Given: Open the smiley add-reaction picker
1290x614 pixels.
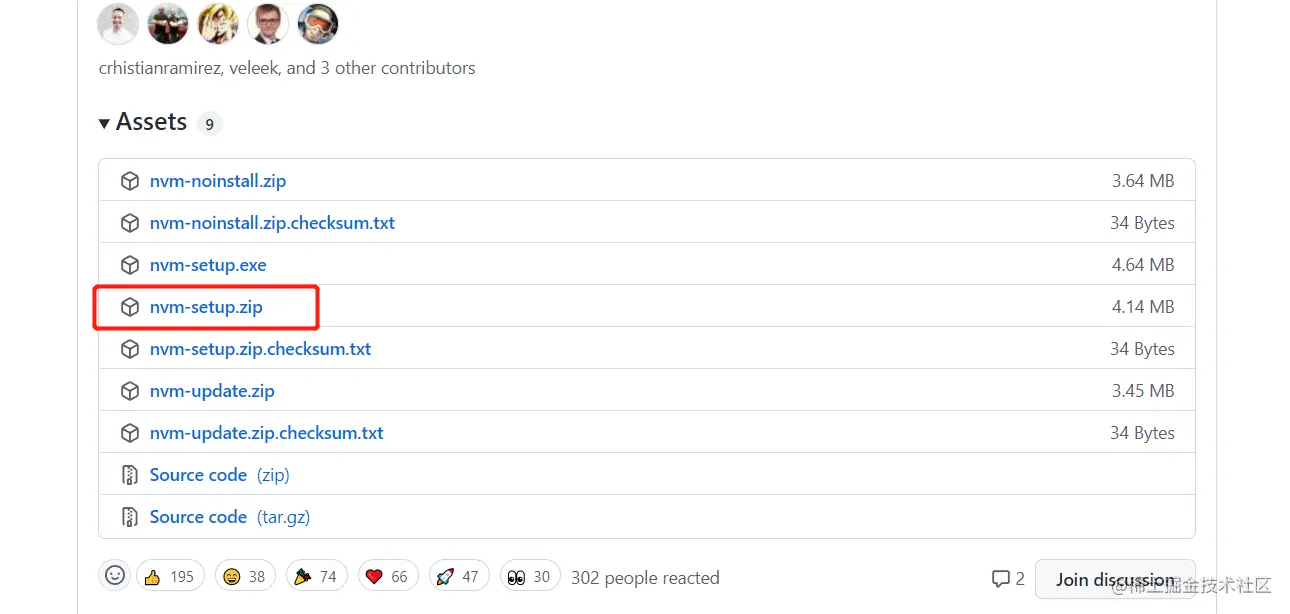Looking at the screenshot, I should (x=115, y=576).
